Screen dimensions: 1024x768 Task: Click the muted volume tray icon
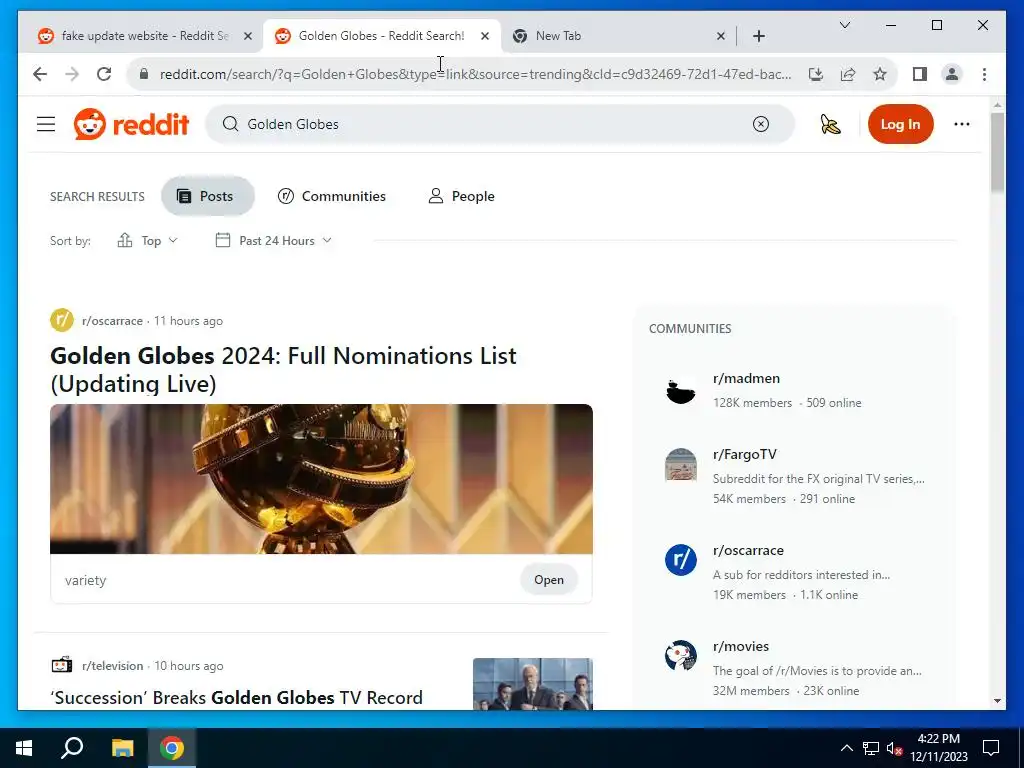pos(894,748)
